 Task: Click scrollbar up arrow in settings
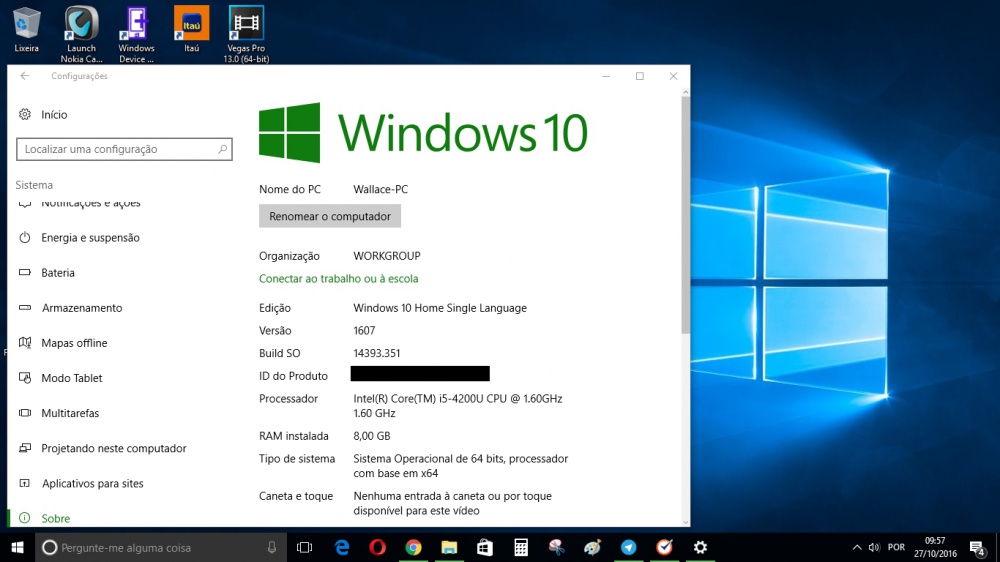(686, 92)
